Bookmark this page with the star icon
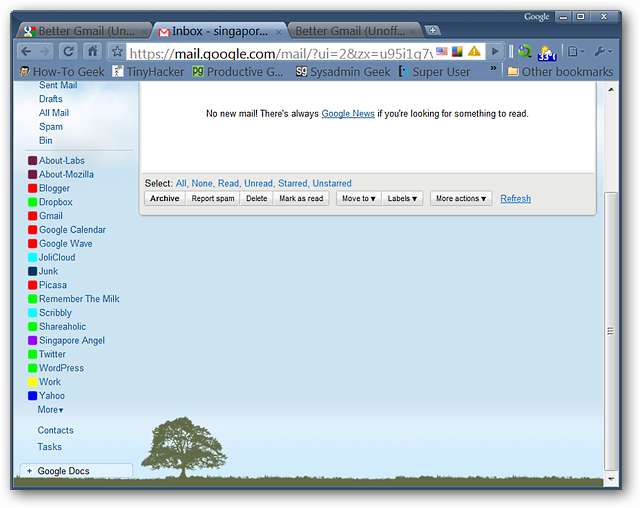 coord(117,51)
